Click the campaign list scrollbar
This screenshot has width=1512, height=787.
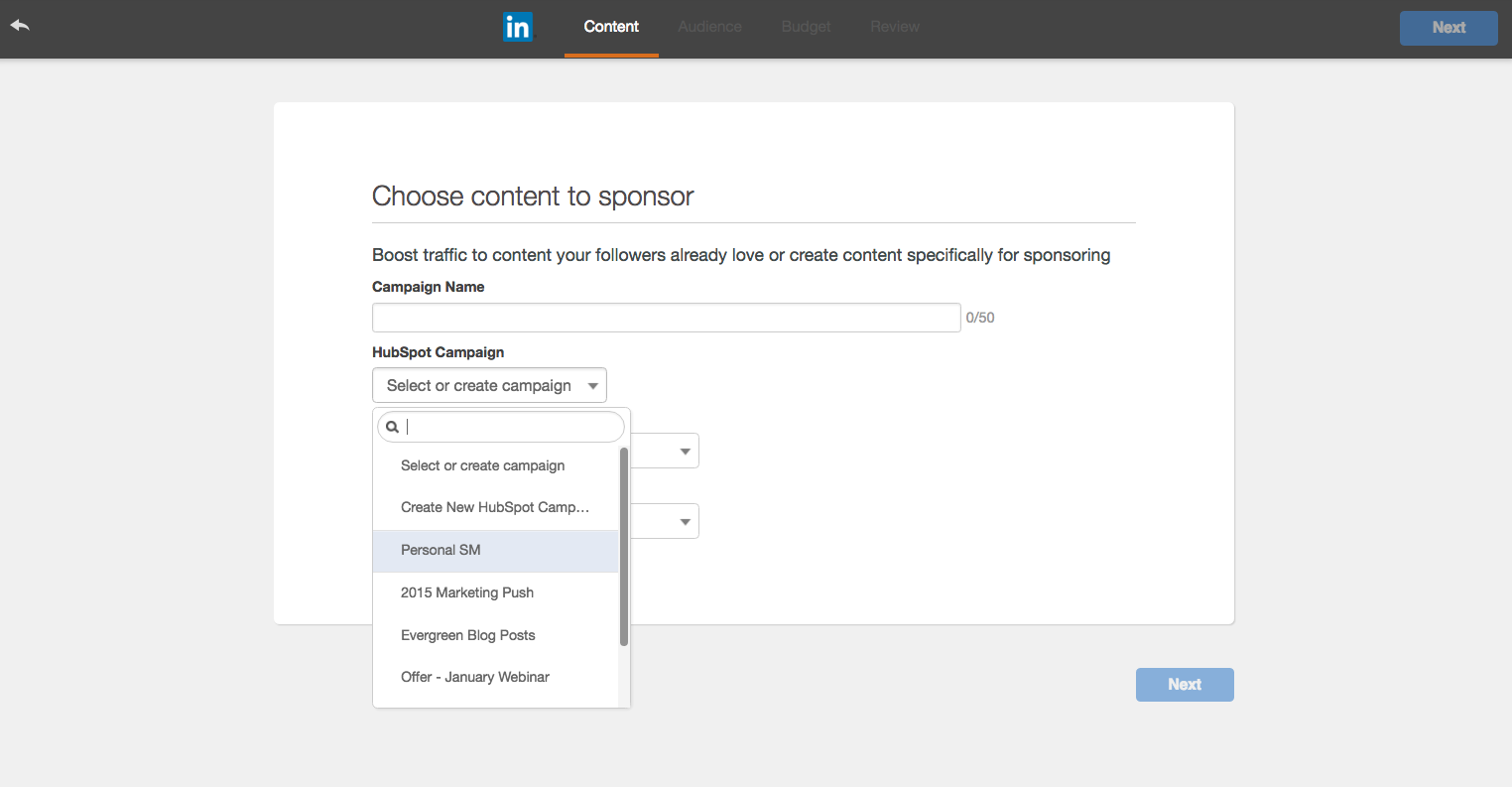tap(624, 547)
